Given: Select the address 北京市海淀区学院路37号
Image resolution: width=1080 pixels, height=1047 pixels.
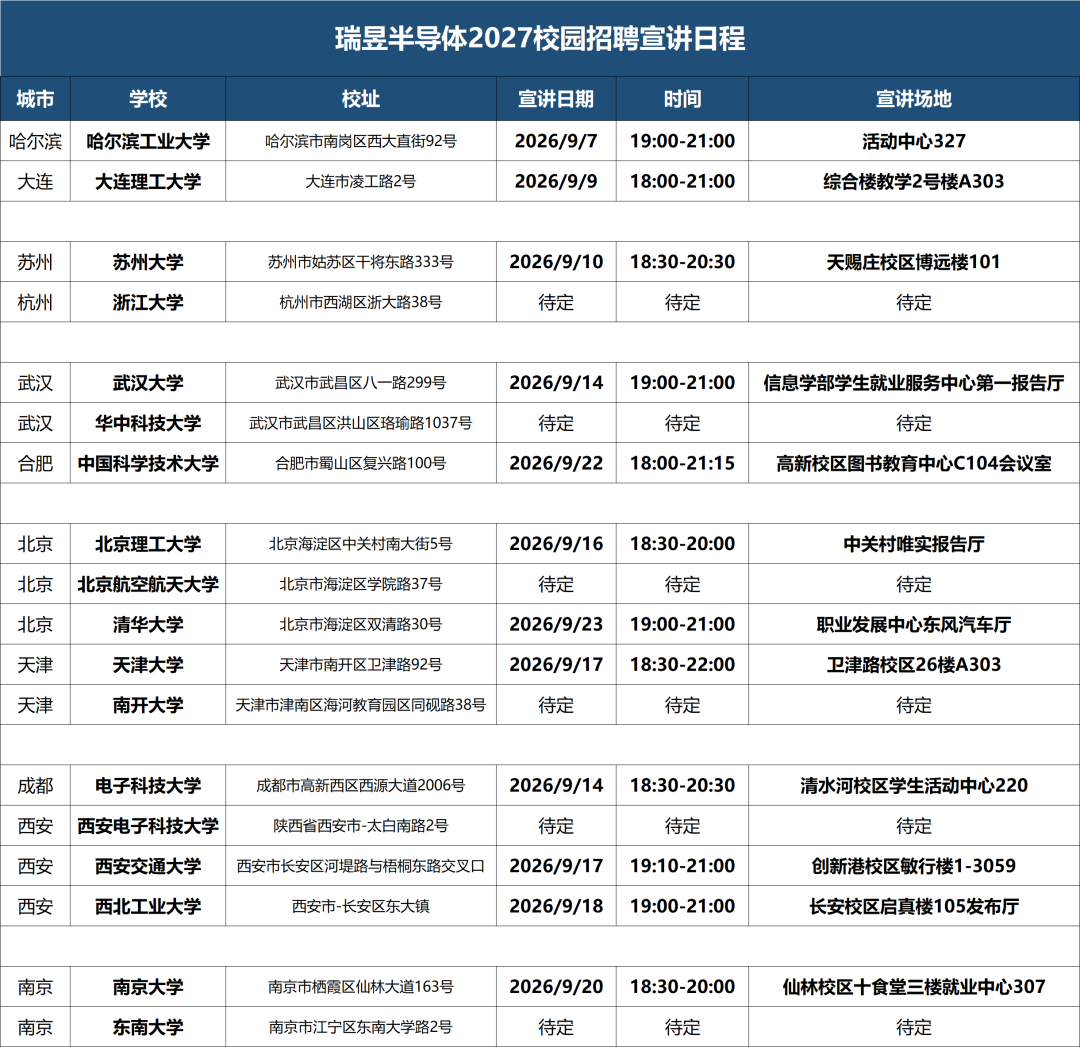Looking at the screenshot, I should [361, 585].
